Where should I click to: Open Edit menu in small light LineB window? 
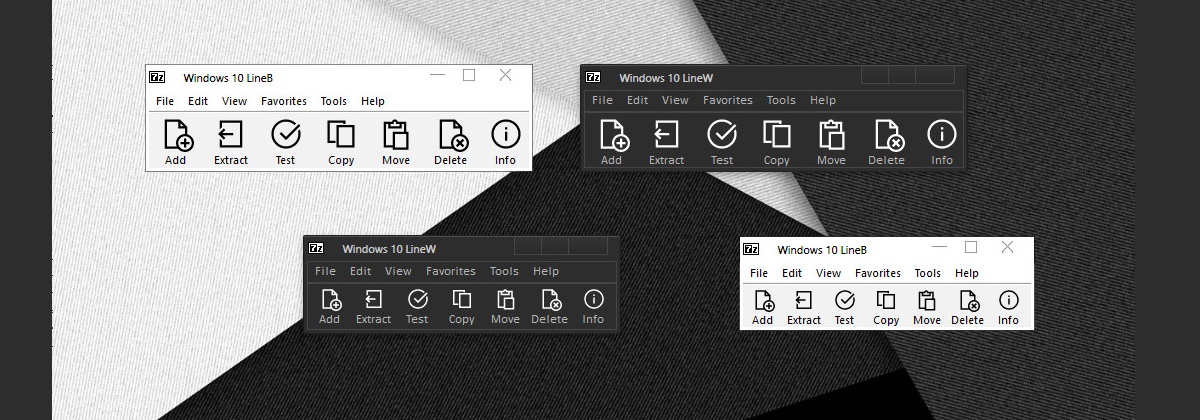[792, 273]
